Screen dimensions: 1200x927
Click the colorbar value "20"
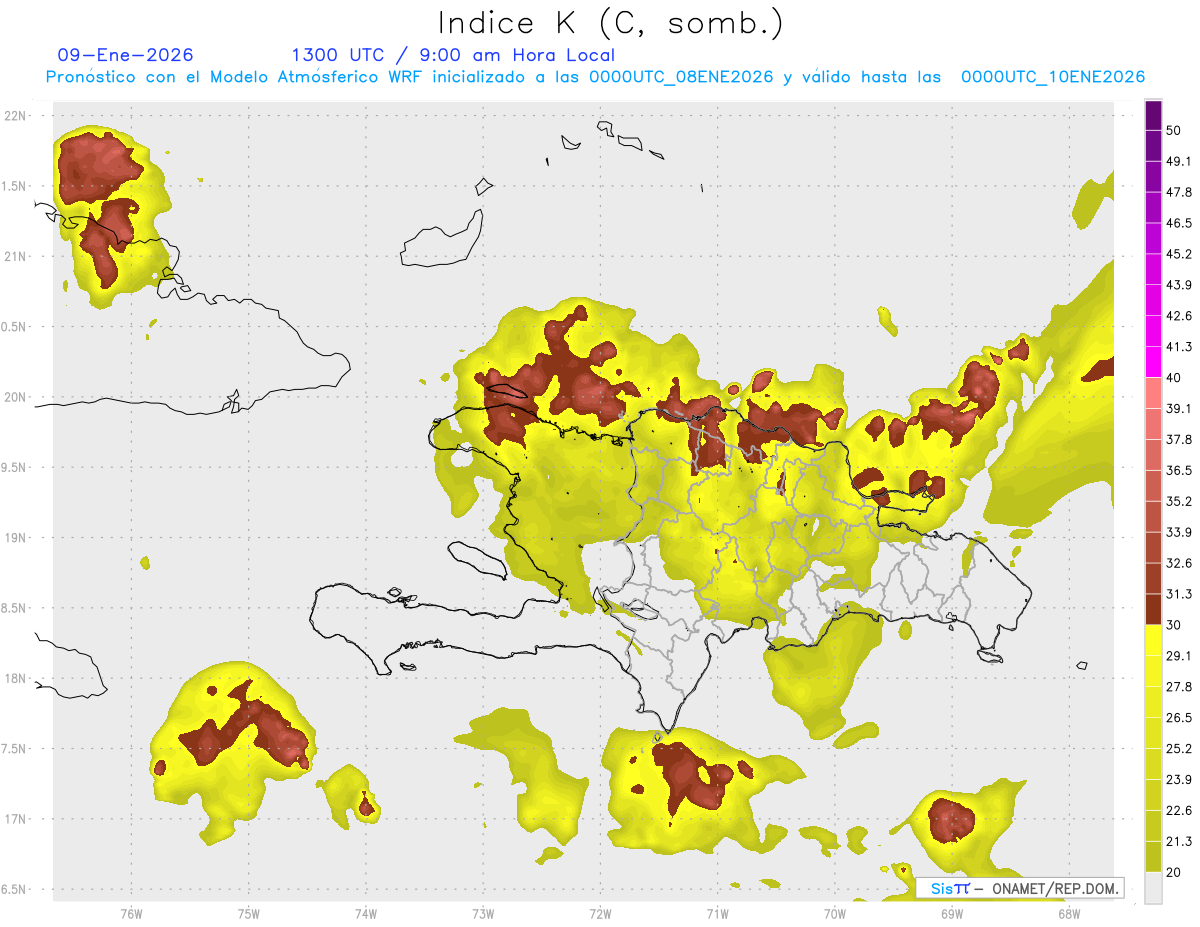click(x=1174, y=872)
